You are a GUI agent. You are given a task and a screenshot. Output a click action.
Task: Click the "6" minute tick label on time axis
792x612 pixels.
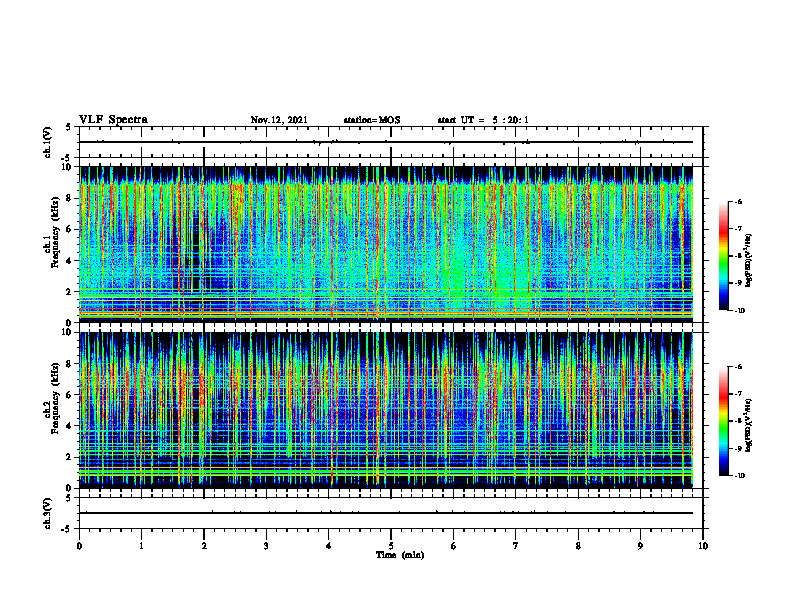(453, 545)
